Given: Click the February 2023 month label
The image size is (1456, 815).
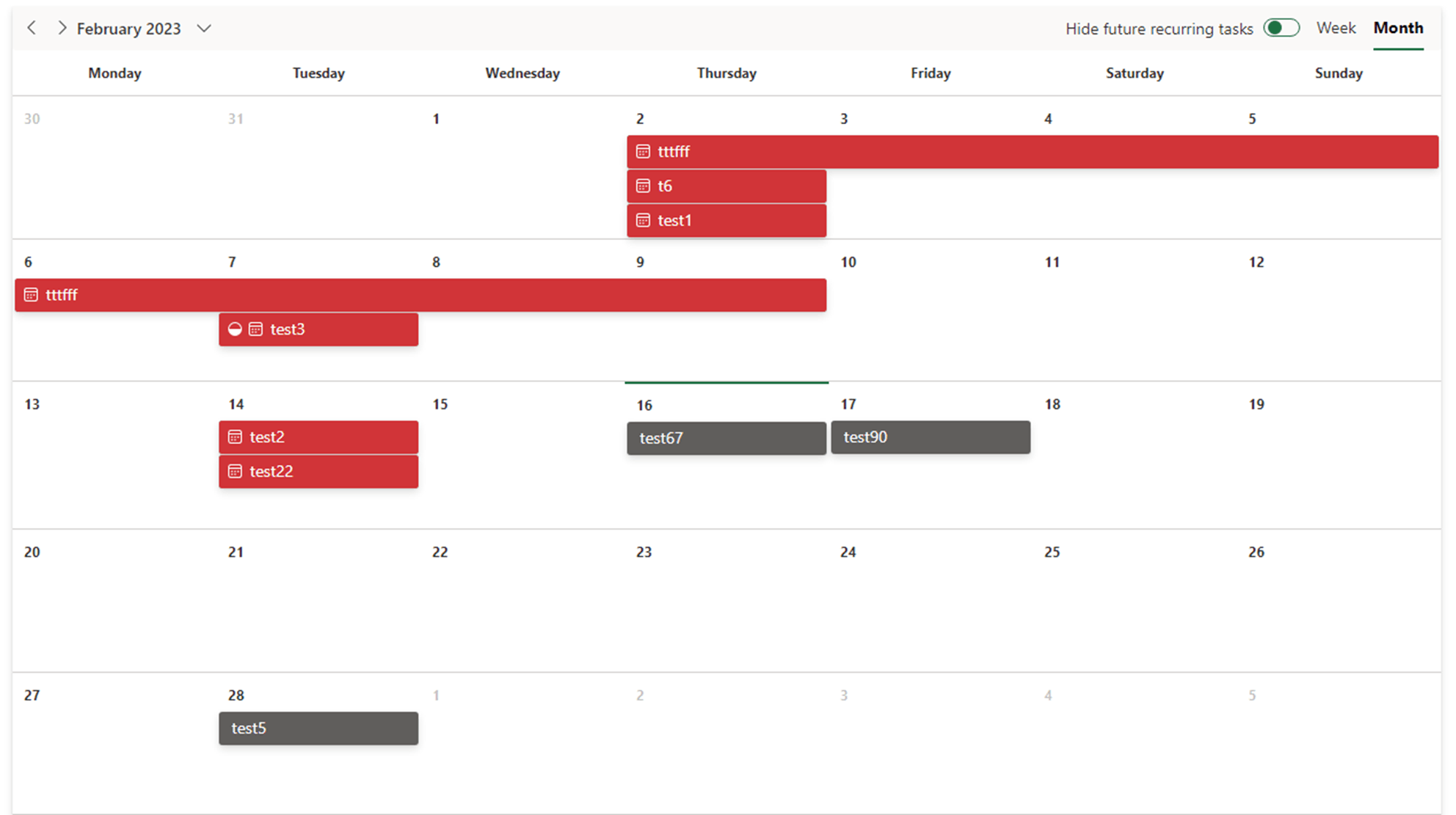Looking at the screenshot, I should point(128,29).
